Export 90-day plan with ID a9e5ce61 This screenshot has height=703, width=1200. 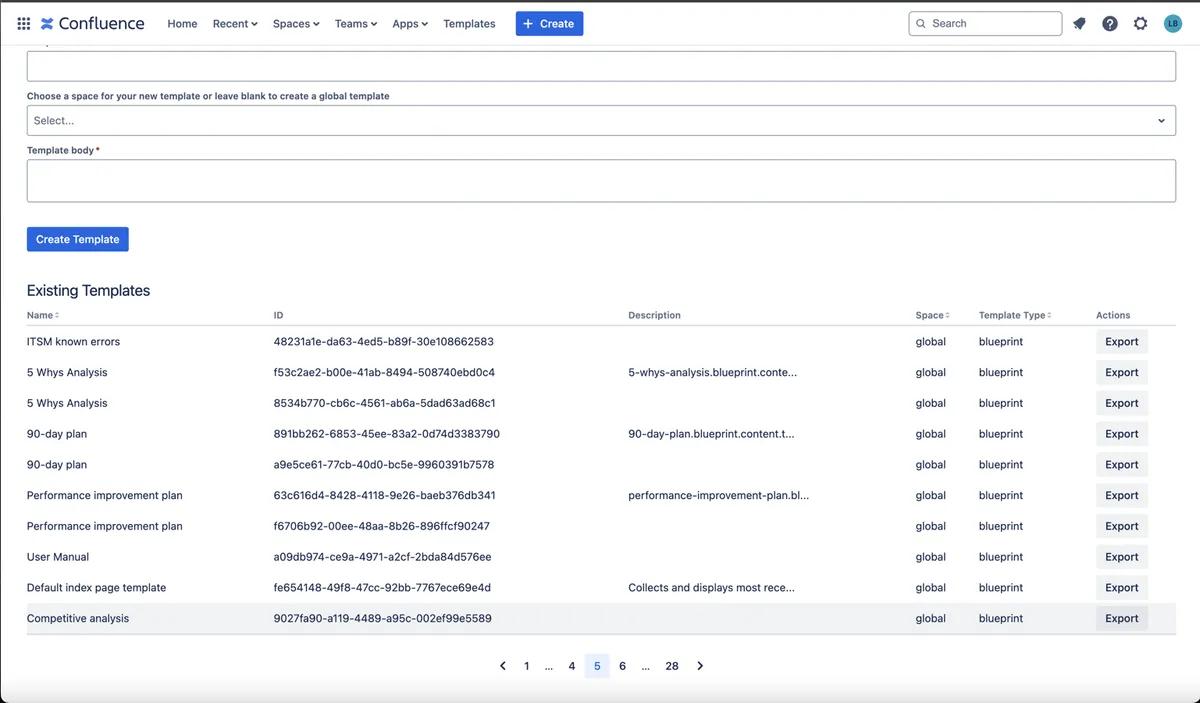point(1122,465)
